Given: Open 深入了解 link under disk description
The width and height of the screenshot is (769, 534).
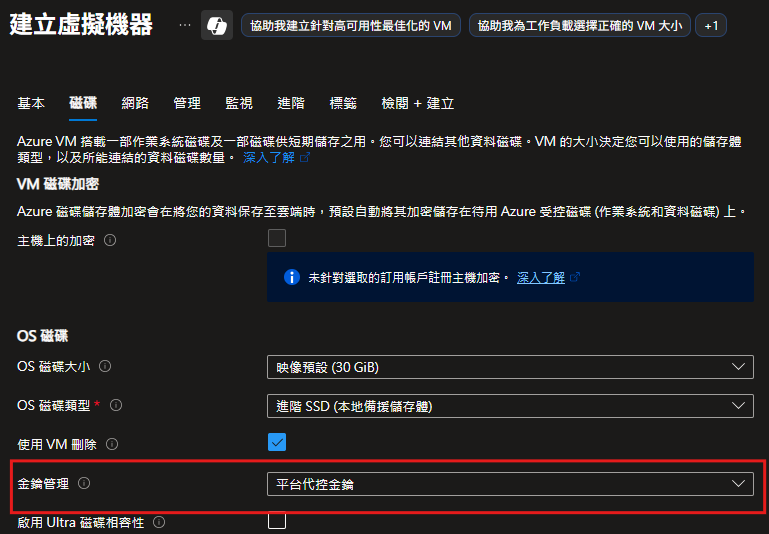Looking at the screenshot, I should (x=269, y=157).
